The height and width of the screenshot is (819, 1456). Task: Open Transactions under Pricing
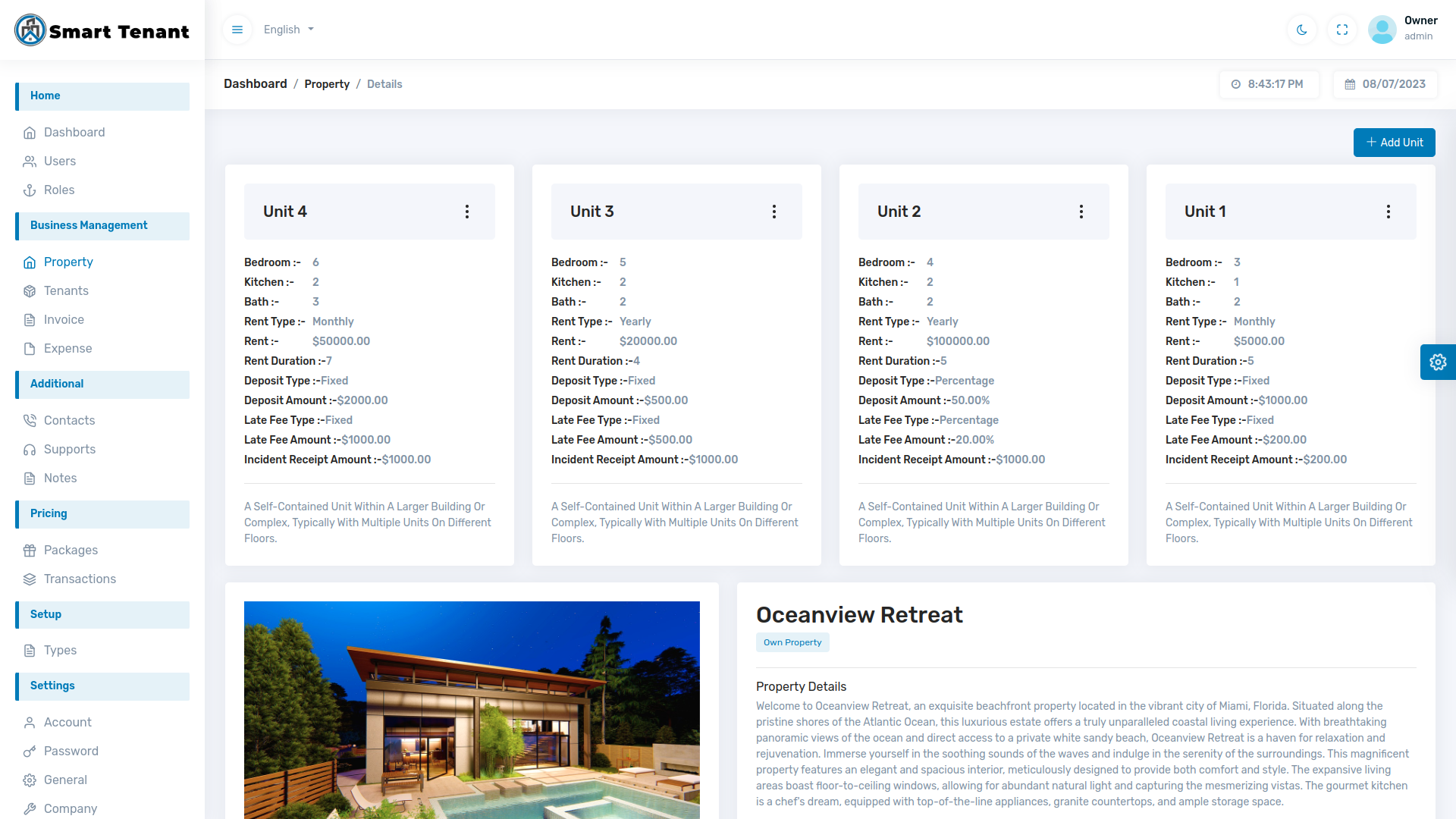pos(79,579)
